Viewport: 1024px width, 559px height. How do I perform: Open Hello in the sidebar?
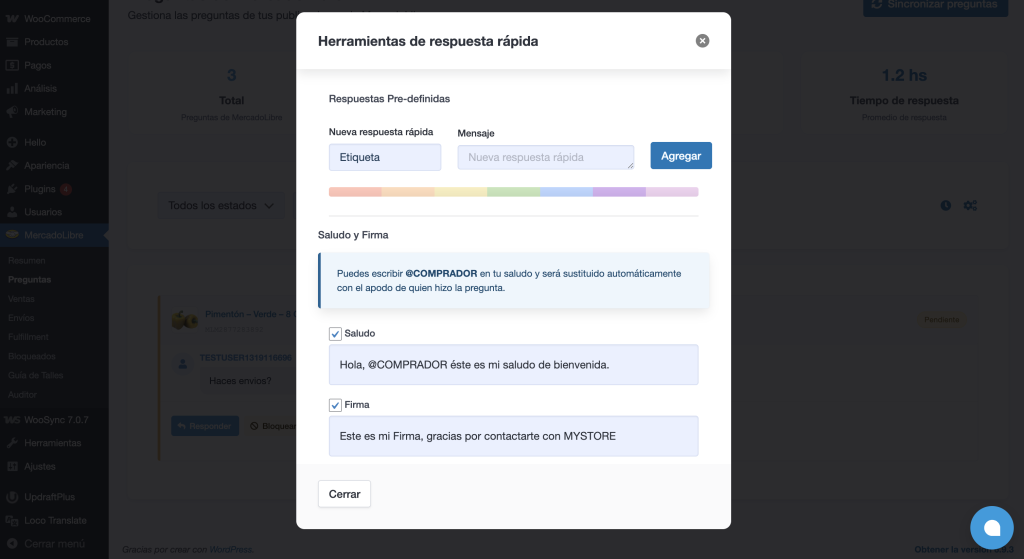click(x=35, y=142)
